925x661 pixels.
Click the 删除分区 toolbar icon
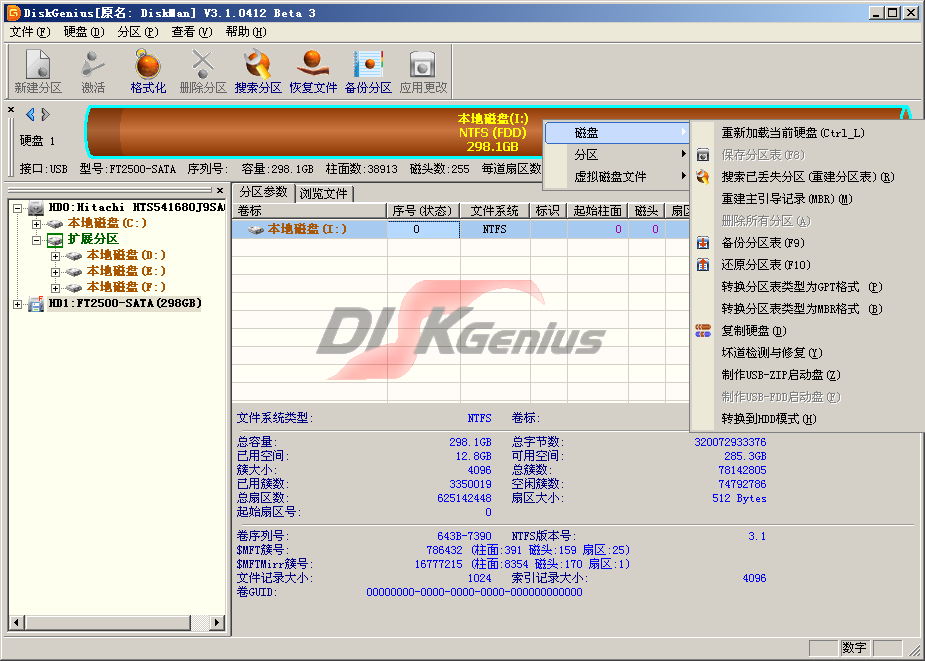click(202, 71)
